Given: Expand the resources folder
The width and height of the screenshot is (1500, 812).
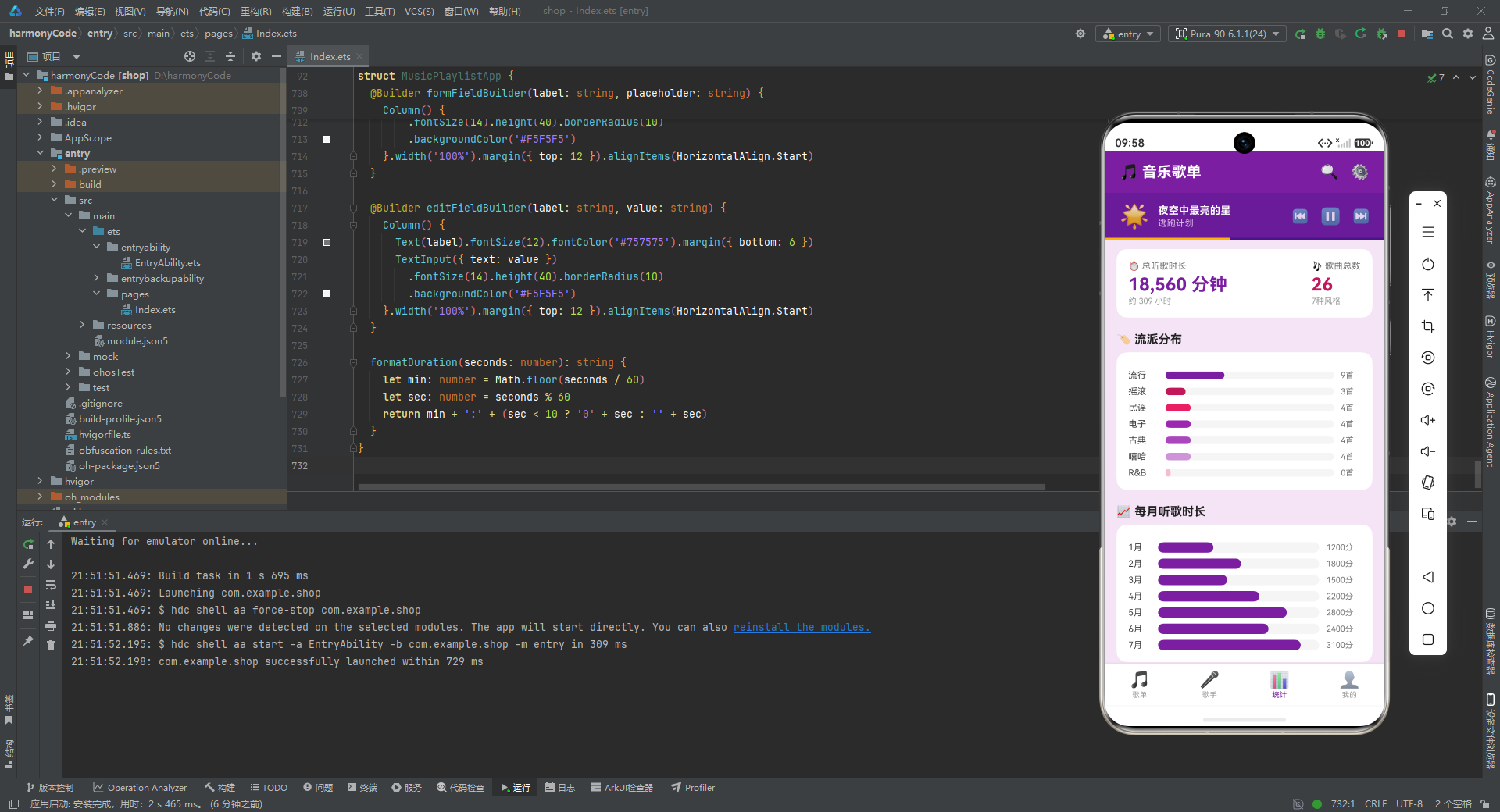Looking at the screenshot, I should tap(82, 326).
